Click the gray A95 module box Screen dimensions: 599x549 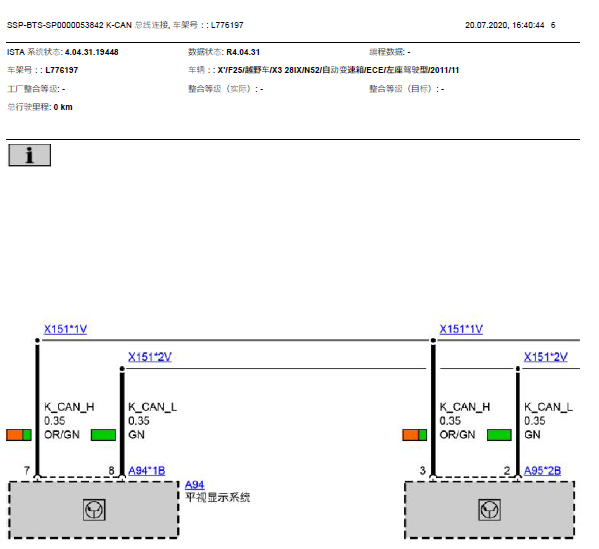coord(489,510)
